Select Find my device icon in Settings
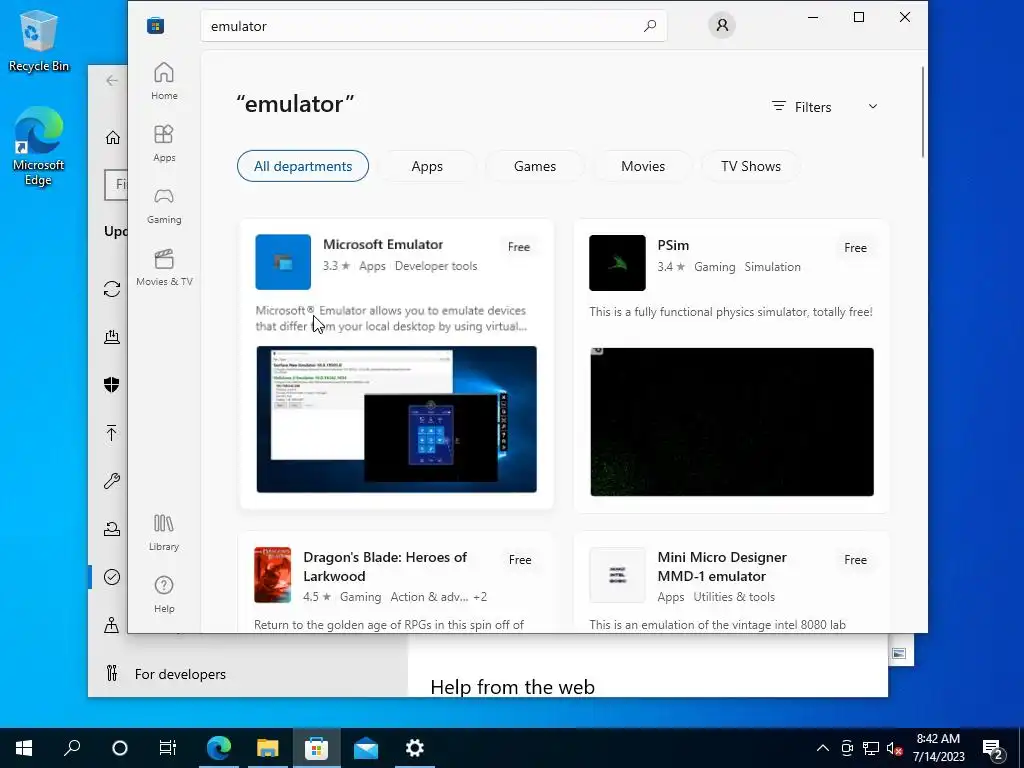This screenshot has height=768, width=1024. (112, 625)
